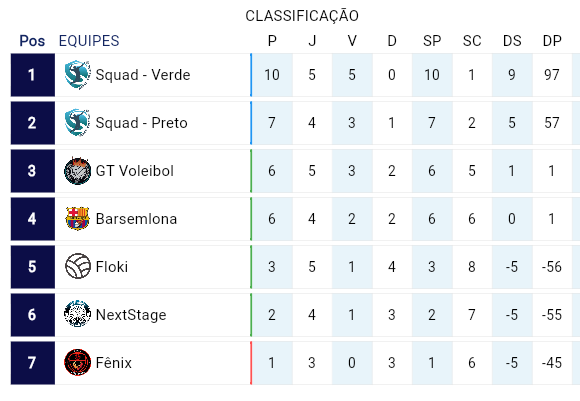Select position 1 rank cell
The width and height of the screenshot is (580, 401).
click(x=33, y=75)
